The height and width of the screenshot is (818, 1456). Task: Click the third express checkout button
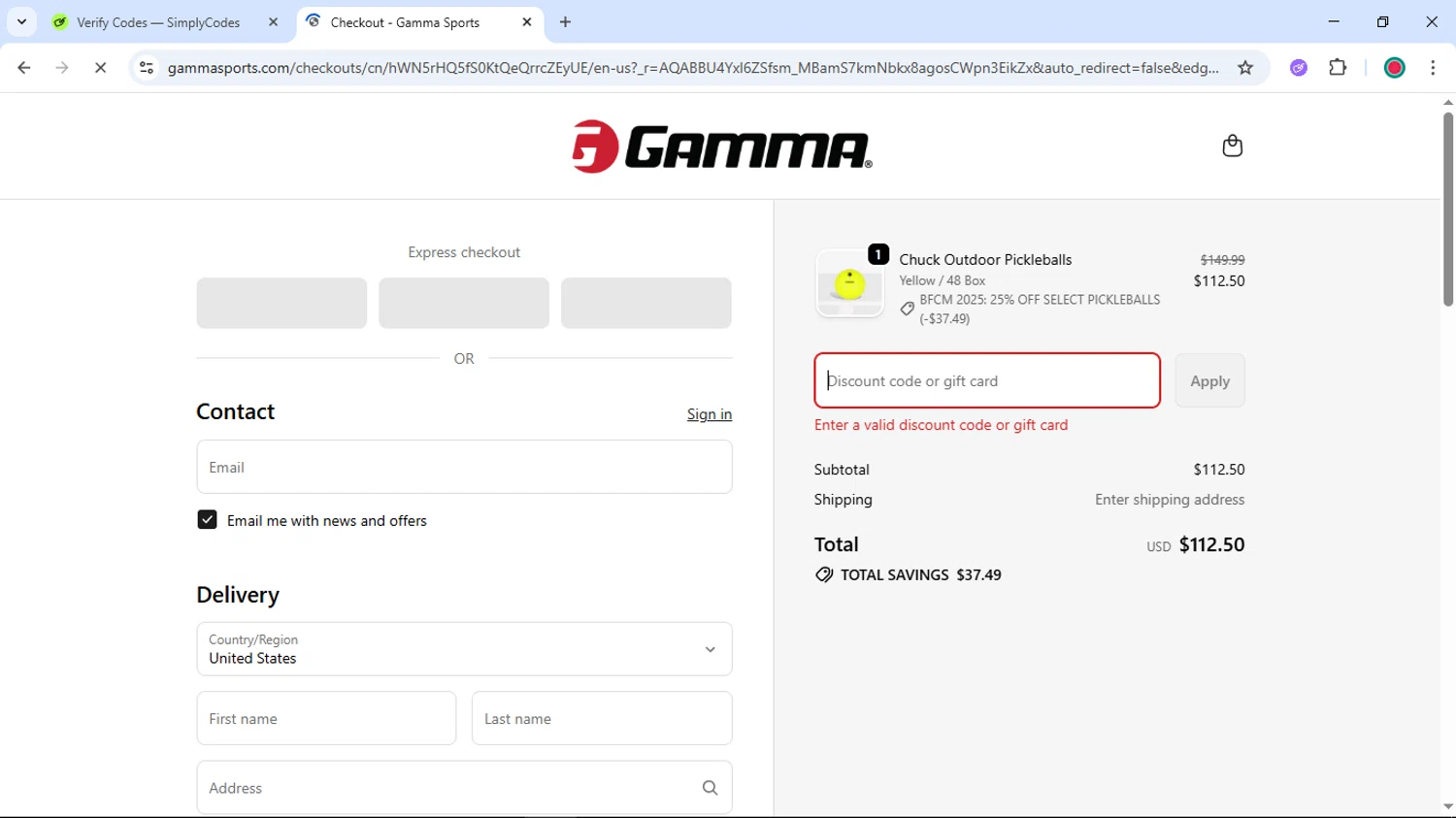(646, 303)
